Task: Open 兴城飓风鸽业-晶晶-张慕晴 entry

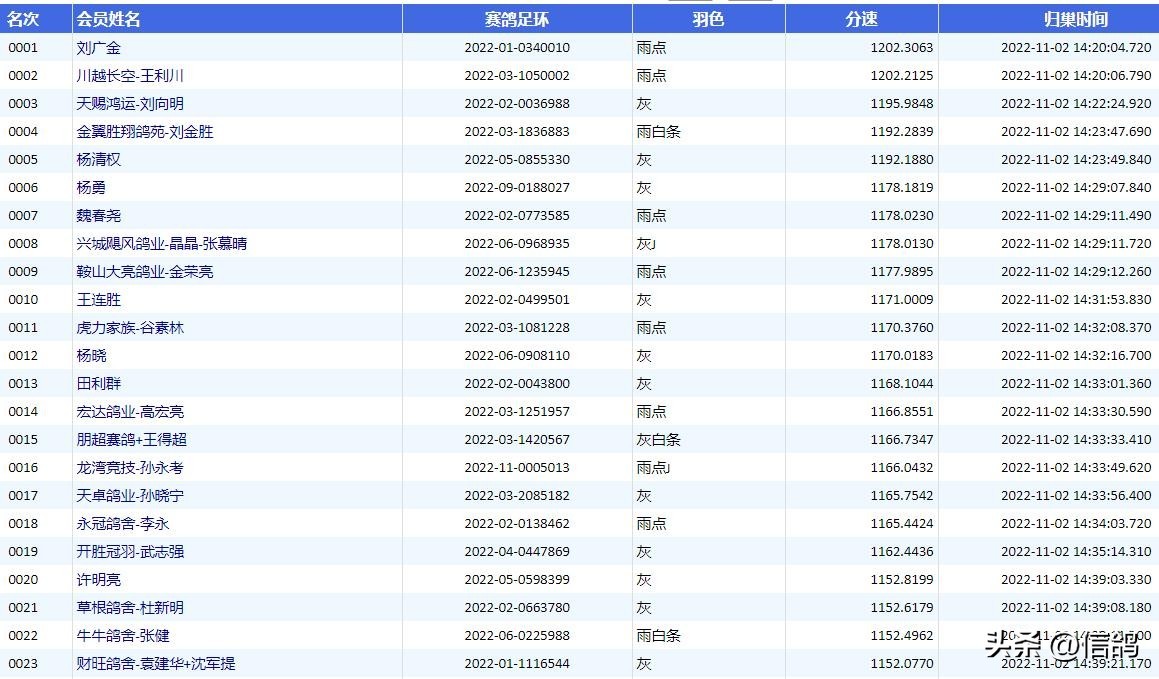Action: [x=162, y=244]
